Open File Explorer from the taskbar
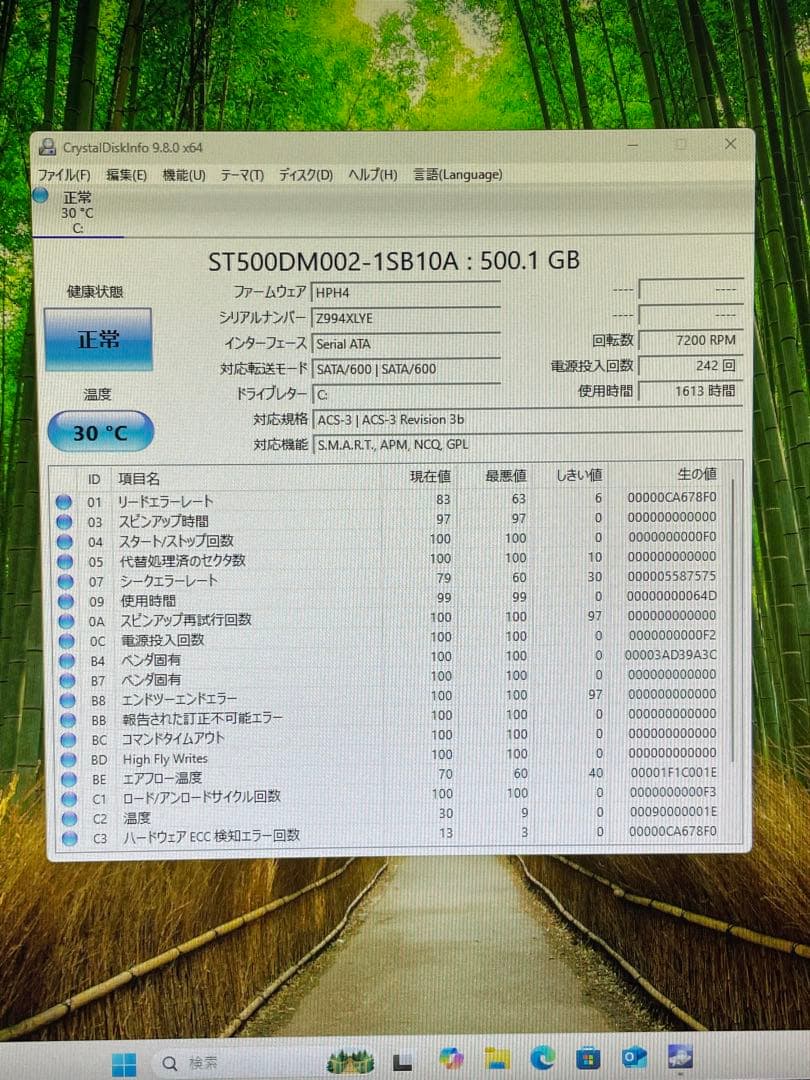The width and height of the screenshot is (810, 1080). pos(497,1059)
